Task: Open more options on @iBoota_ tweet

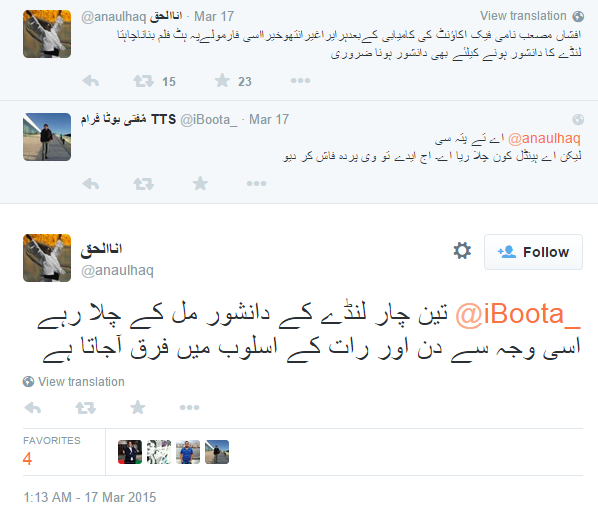Action: click(256, 183)
